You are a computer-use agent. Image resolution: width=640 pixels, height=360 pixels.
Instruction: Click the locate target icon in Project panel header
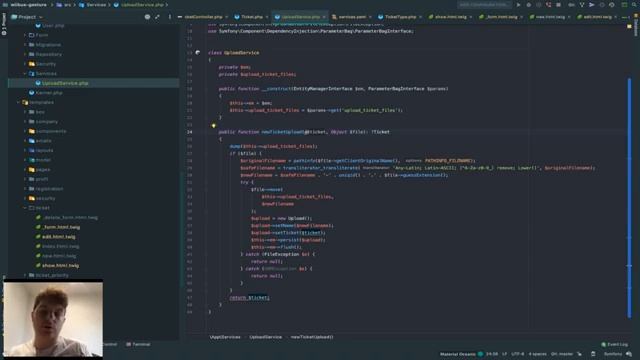[147, 17]
